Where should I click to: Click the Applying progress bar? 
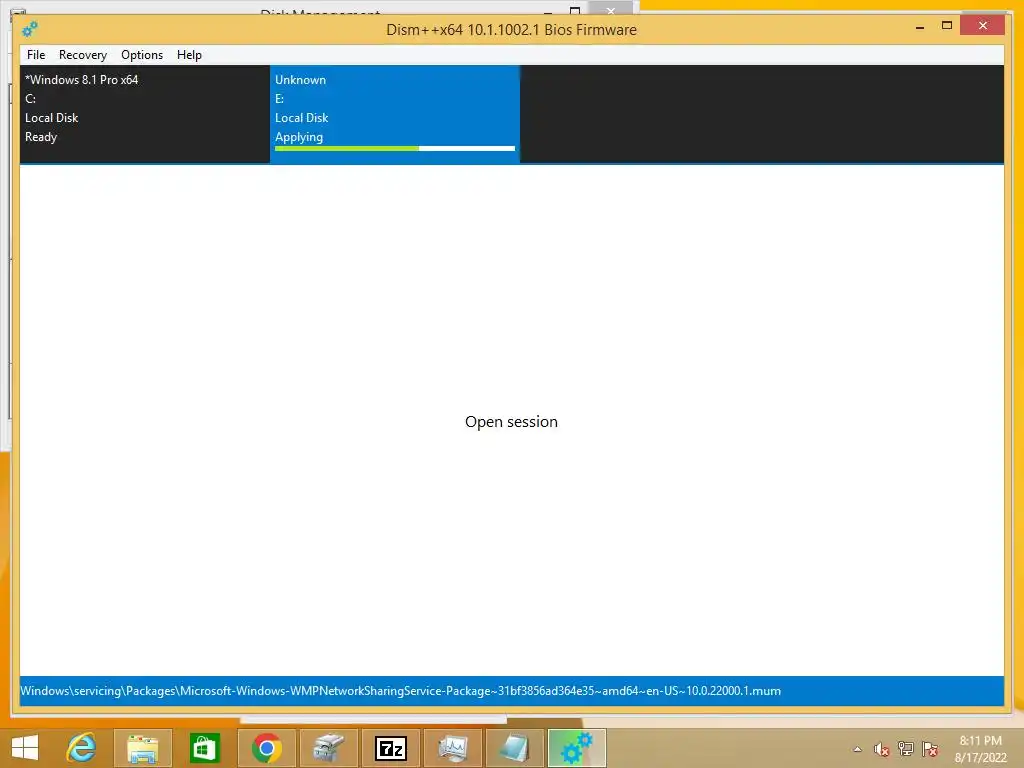pyautogui.click(x=394, y=149)
